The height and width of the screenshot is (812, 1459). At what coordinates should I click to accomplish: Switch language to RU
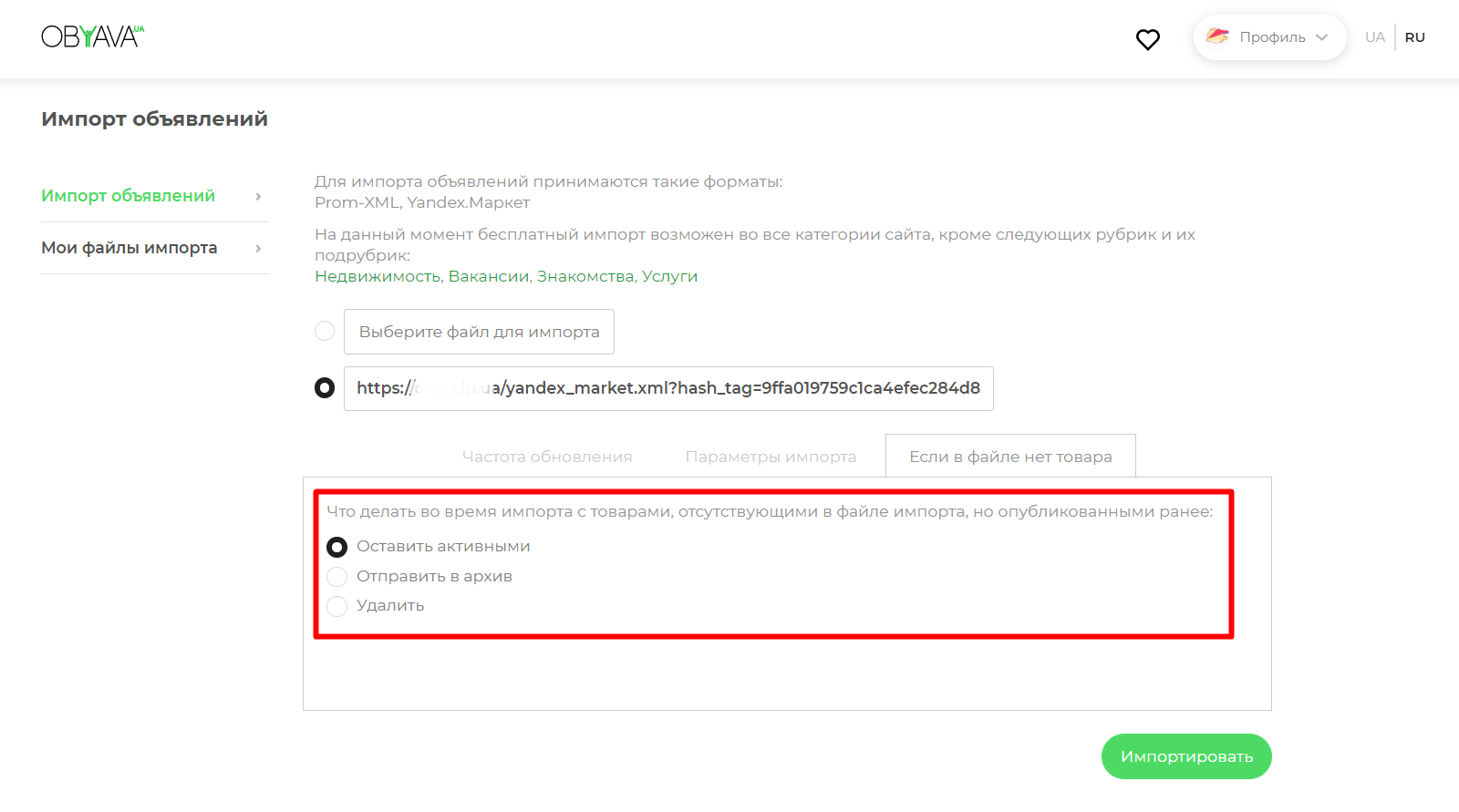click(1414, 37)
